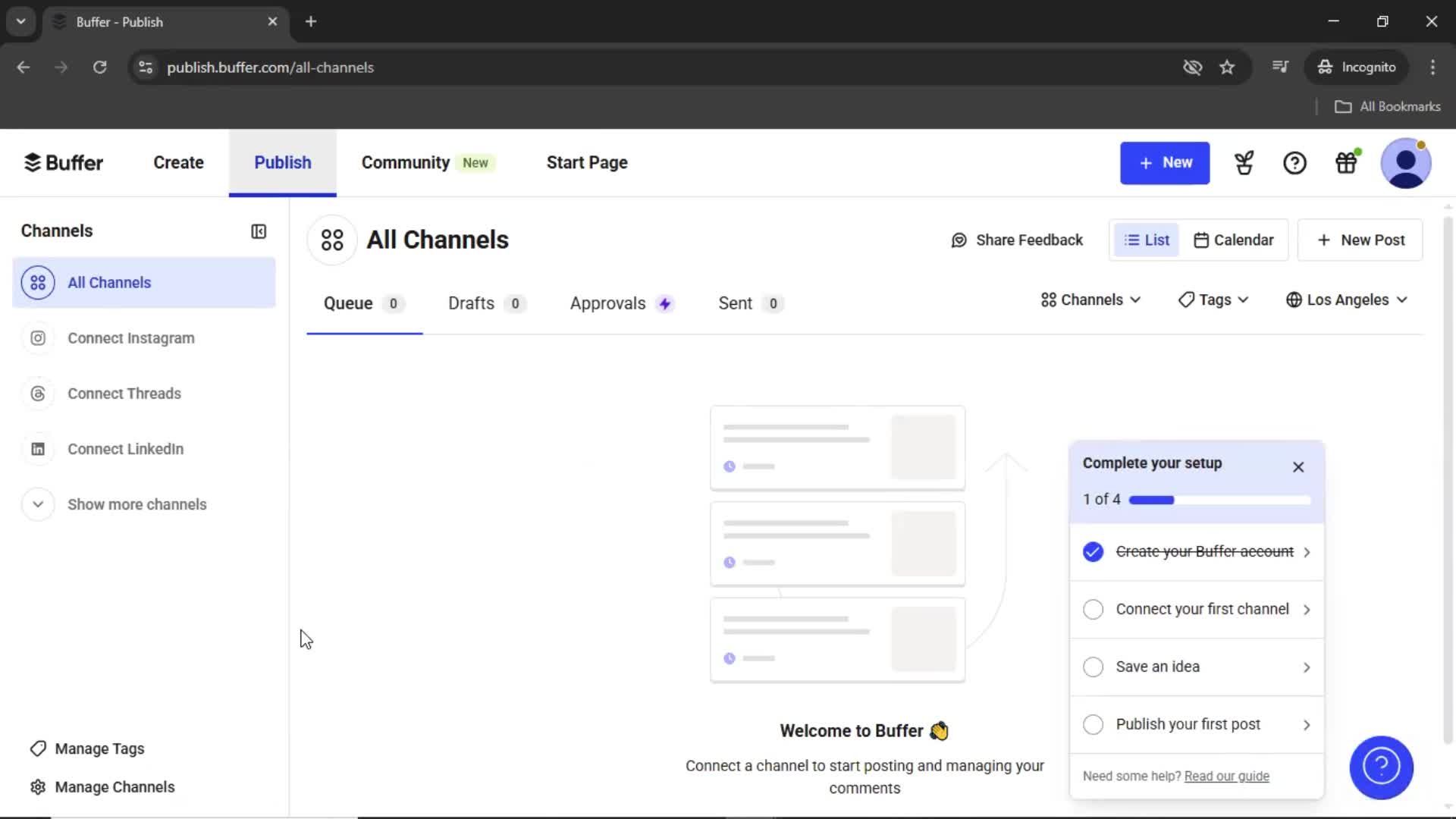Toggle the 'Save an idea' circle

coord(1093,667)
